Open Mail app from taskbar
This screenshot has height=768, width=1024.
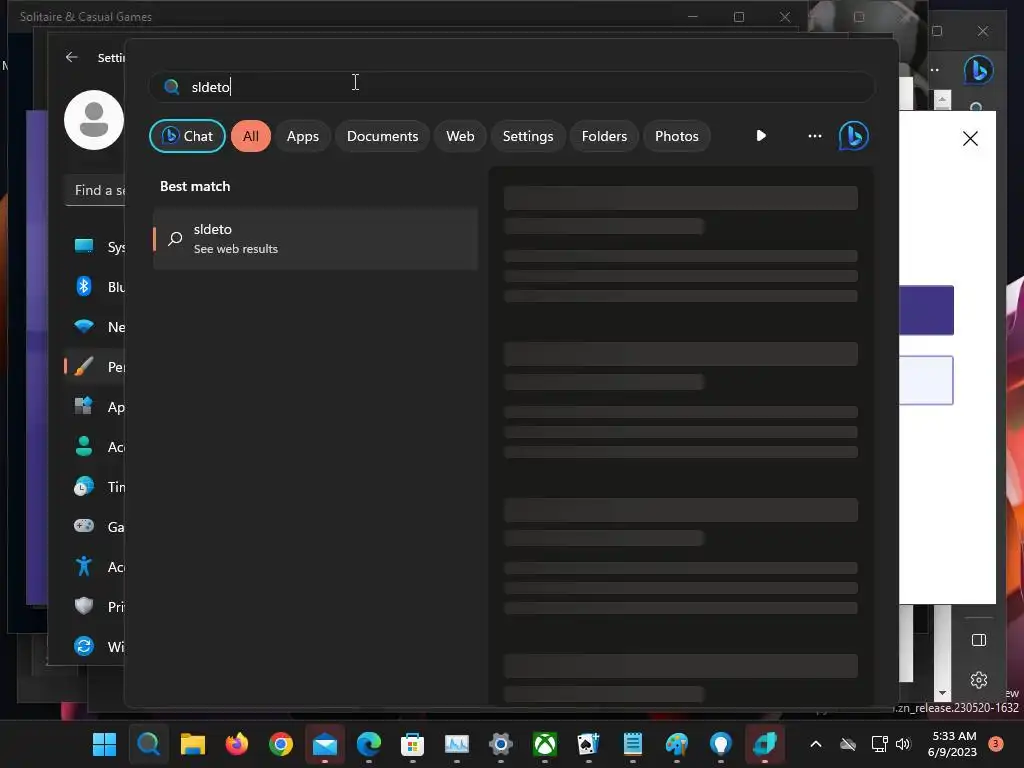point(325,744)
